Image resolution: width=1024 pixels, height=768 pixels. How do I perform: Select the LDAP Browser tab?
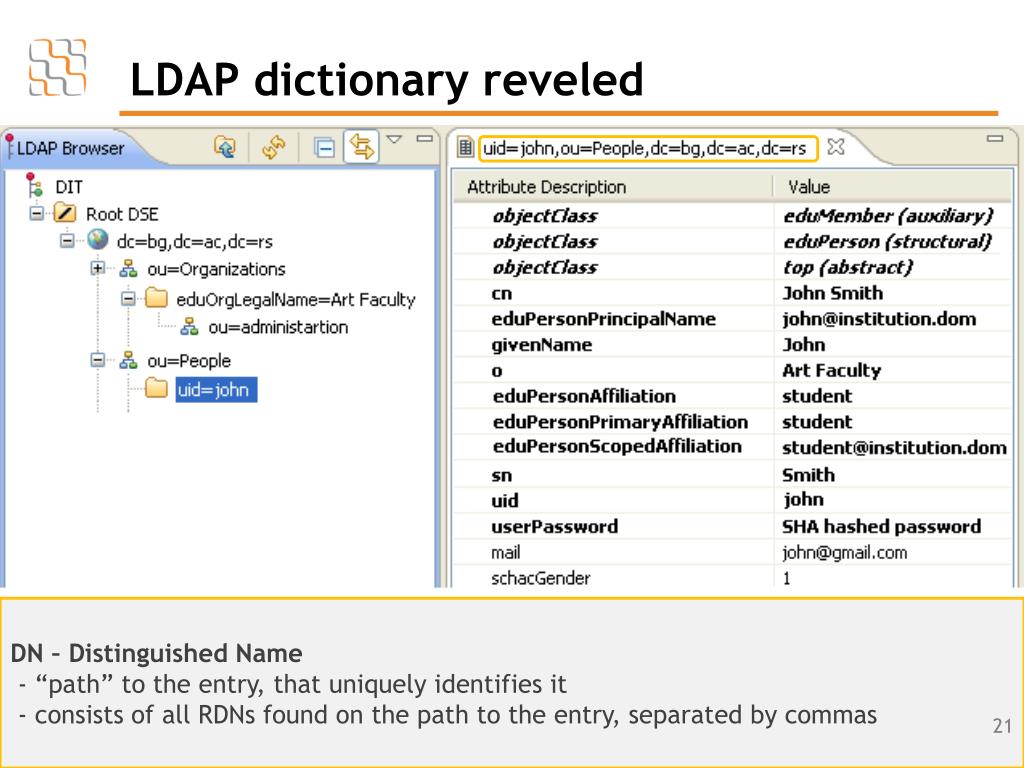[x=71, y=148]
